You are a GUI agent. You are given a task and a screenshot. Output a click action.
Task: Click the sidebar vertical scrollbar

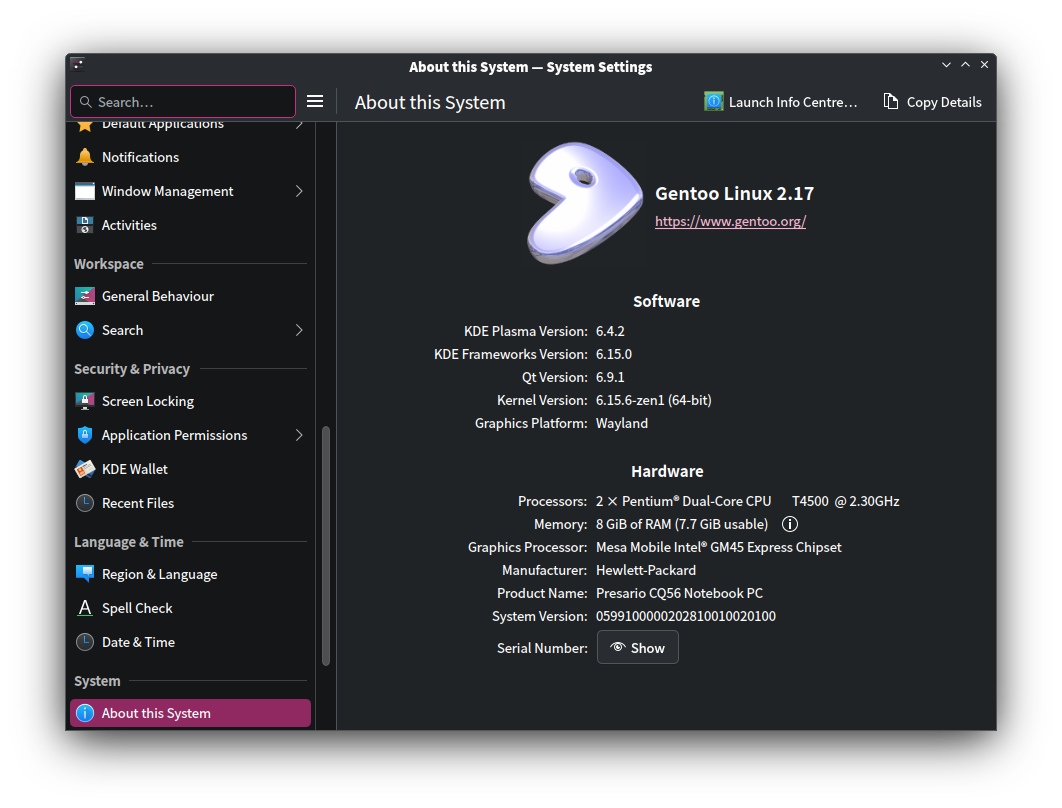coord(326,546)
